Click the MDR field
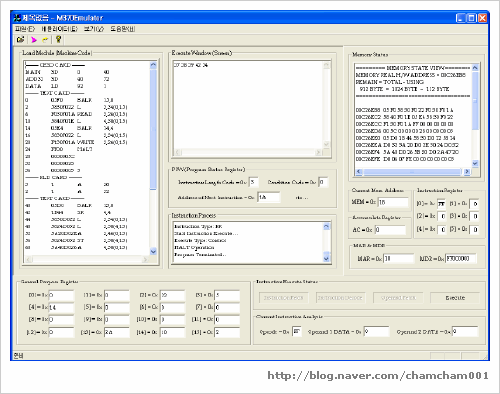 coord(461,258)
